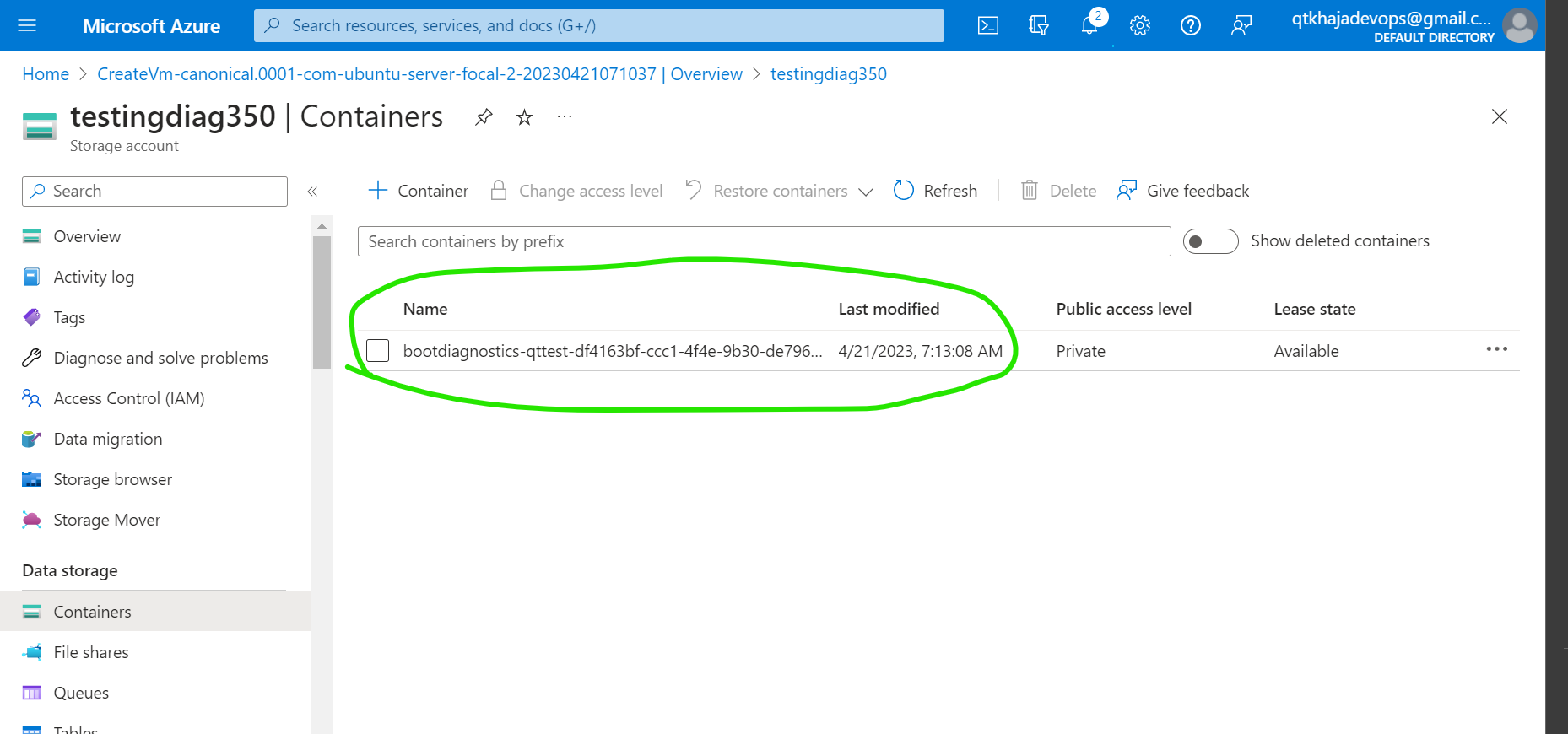Open the portal settings gear
1568x734 pixels.
[1140, 25]
